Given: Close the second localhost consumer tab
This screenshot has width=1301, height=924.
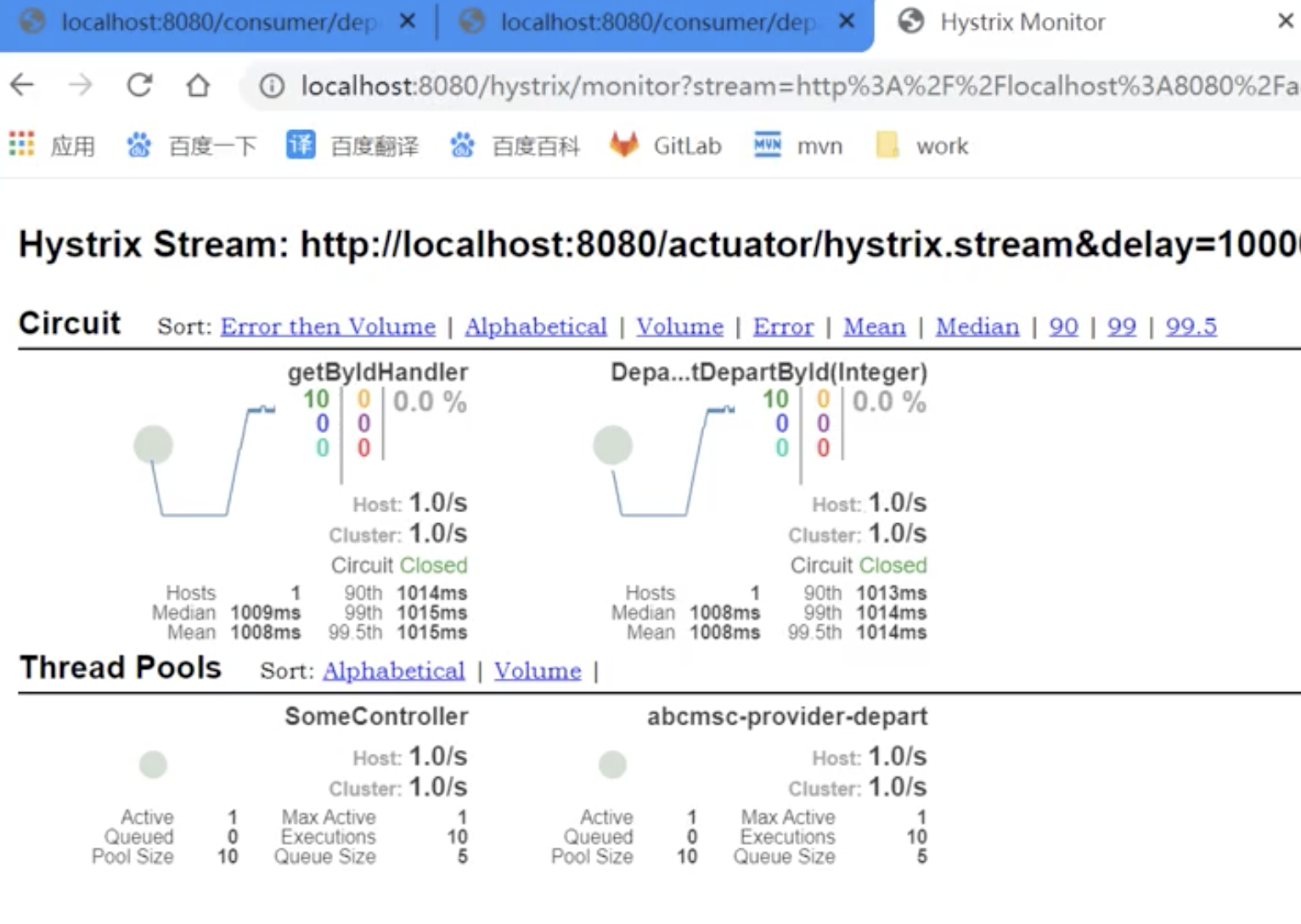Looking at the screenshot, I should click(847, 21).
